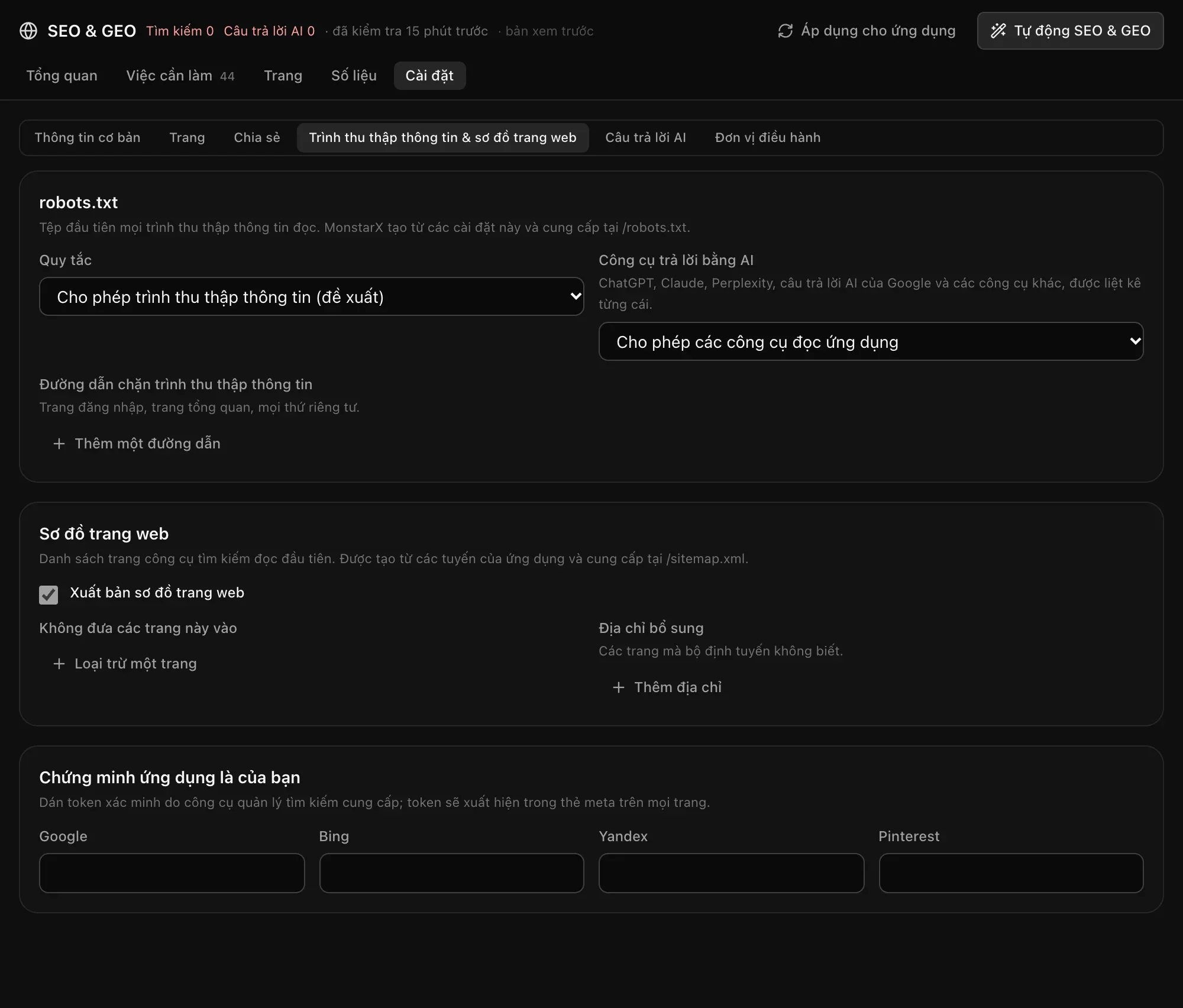Switch to the Chia sẻ sub-tab

pyautogui.click(x=257, y=138)
